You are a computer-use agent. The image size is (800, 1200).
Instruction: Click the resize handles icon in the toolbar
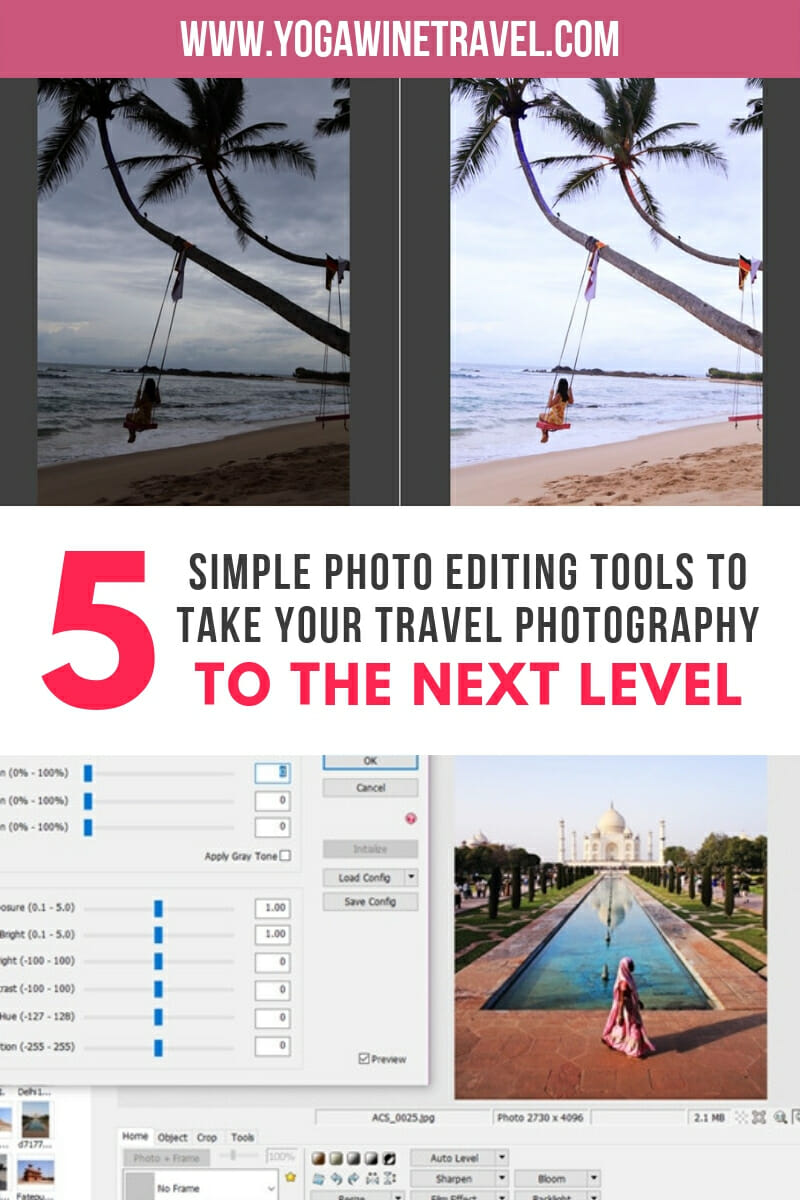(390, 1177)
